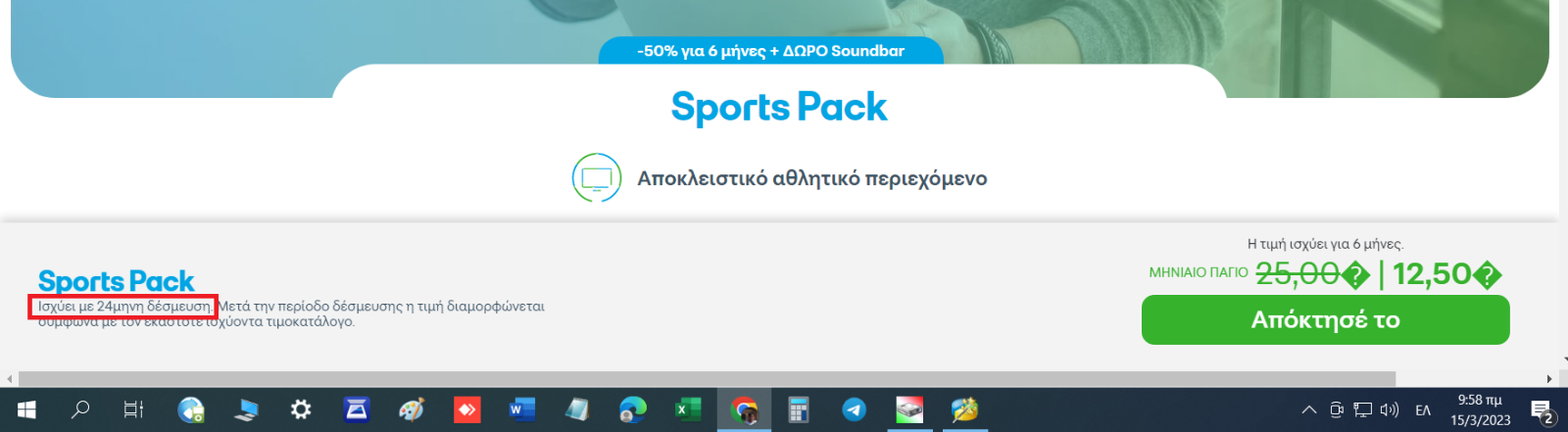
Task: Open Settings gear in taskbar
Action: click(301, 409)
